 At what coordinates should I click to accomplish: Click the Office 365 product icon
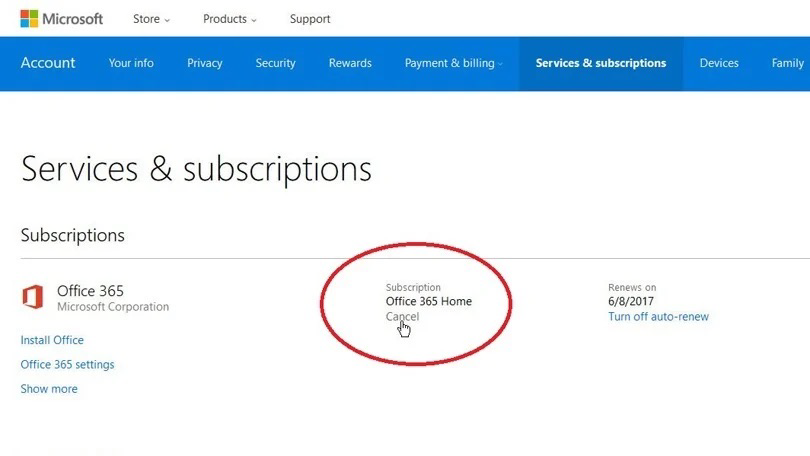[33, 297]
